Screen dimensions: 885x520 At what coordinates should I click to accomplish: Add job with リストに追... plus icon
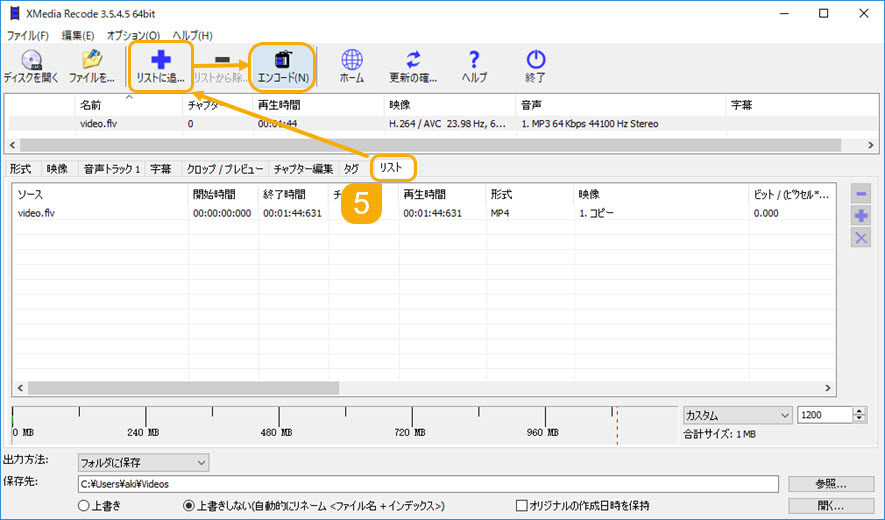pos(161,67)
